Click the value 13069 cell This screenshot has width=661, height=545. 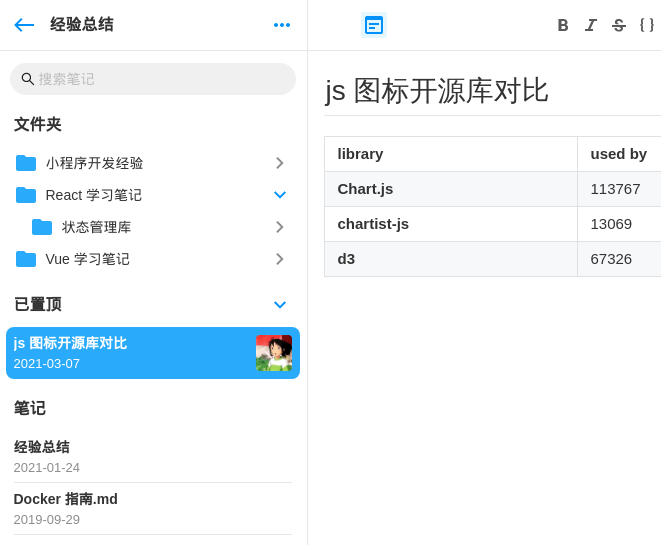[x=619, y=224]
